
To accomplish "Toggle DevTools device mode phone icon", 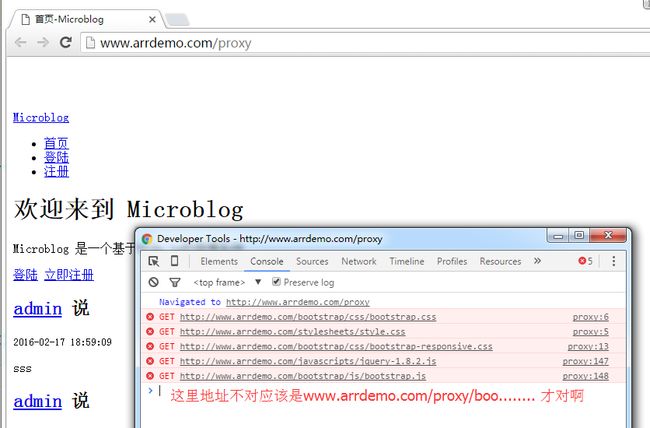I will click(175, 261).
